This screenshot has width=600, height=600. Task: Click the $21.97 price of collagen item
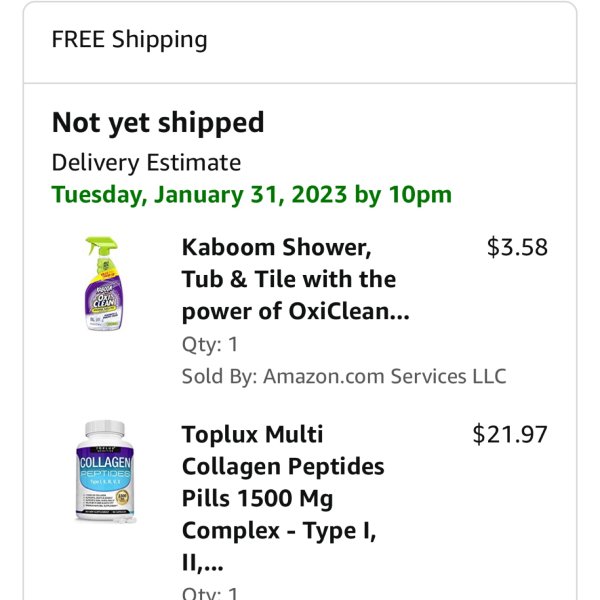510,434
